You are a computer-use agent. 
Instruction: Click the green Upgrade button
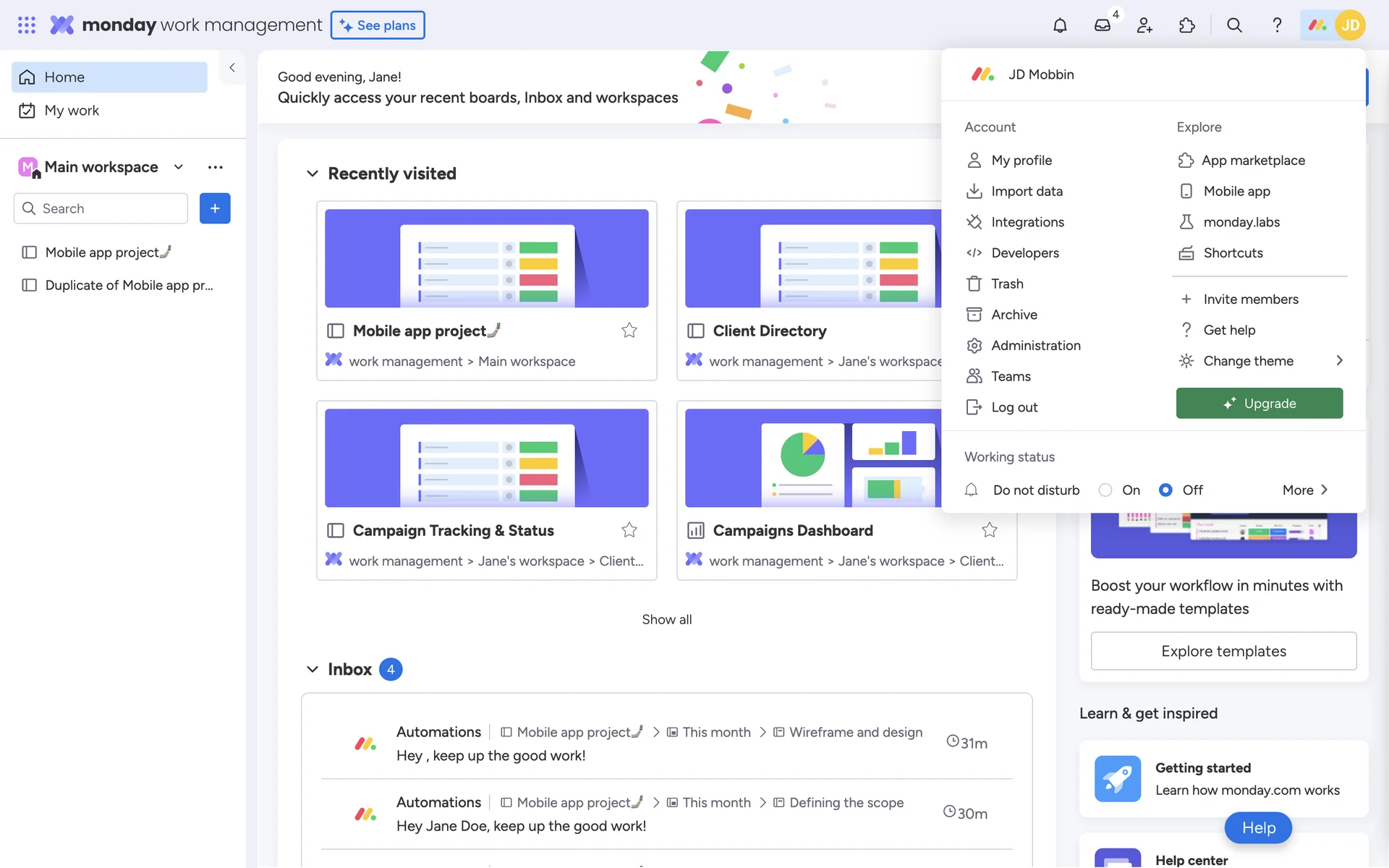[1259, 403]
